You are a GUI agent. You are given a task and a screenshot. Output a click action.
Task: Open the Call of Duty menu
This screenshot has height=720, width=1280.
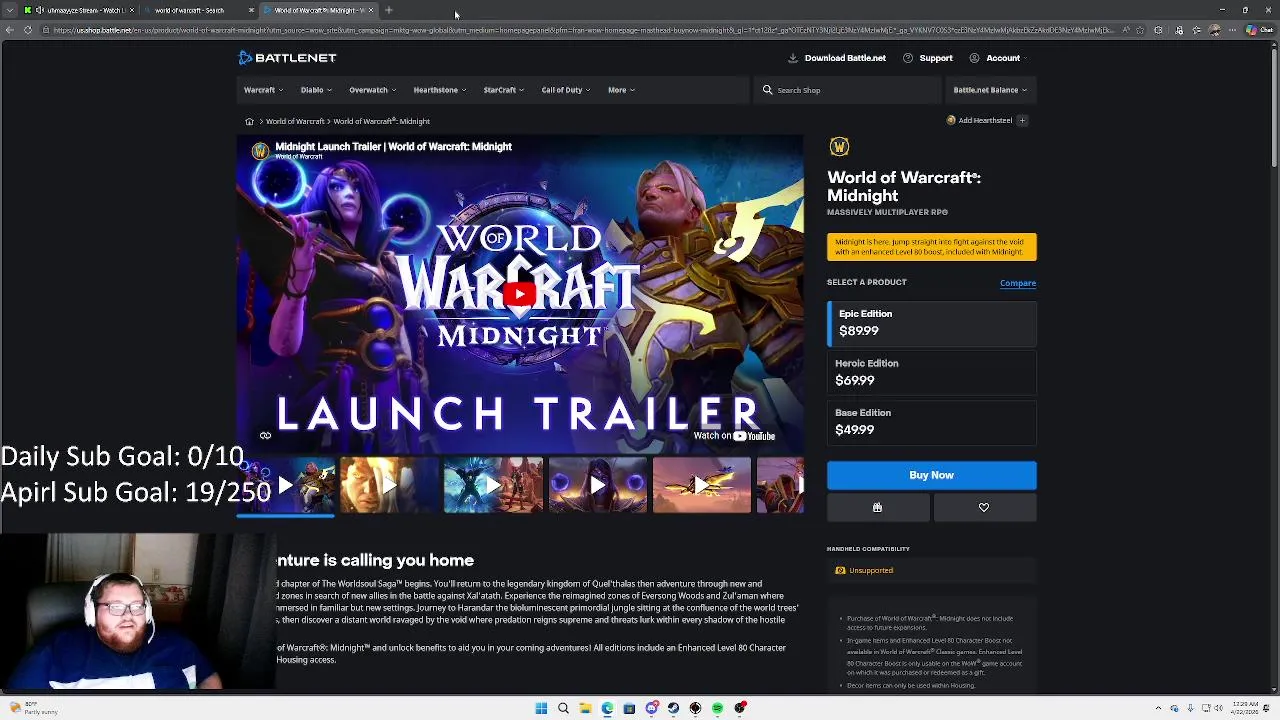click(x=566, y=90)
